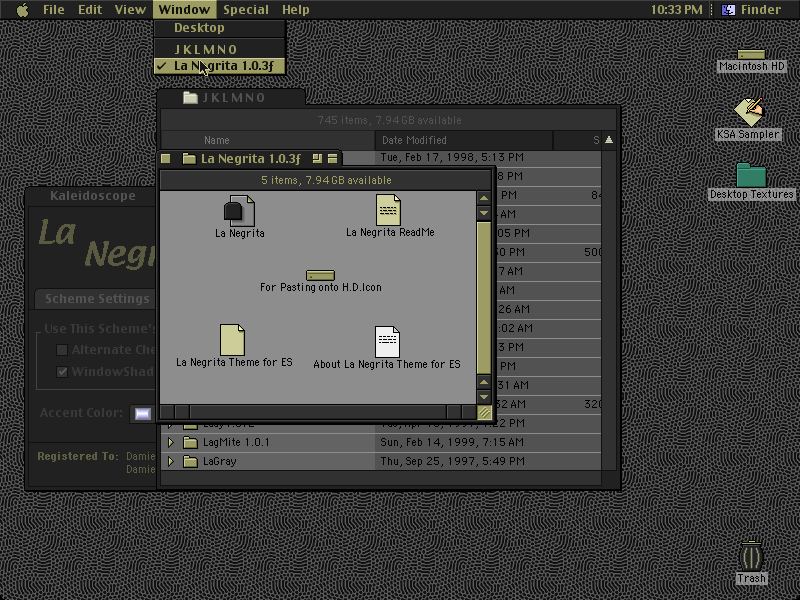Click the menu bar clock showing 10:33 PM
800x600 pixels.
click(x=677, y=10)
